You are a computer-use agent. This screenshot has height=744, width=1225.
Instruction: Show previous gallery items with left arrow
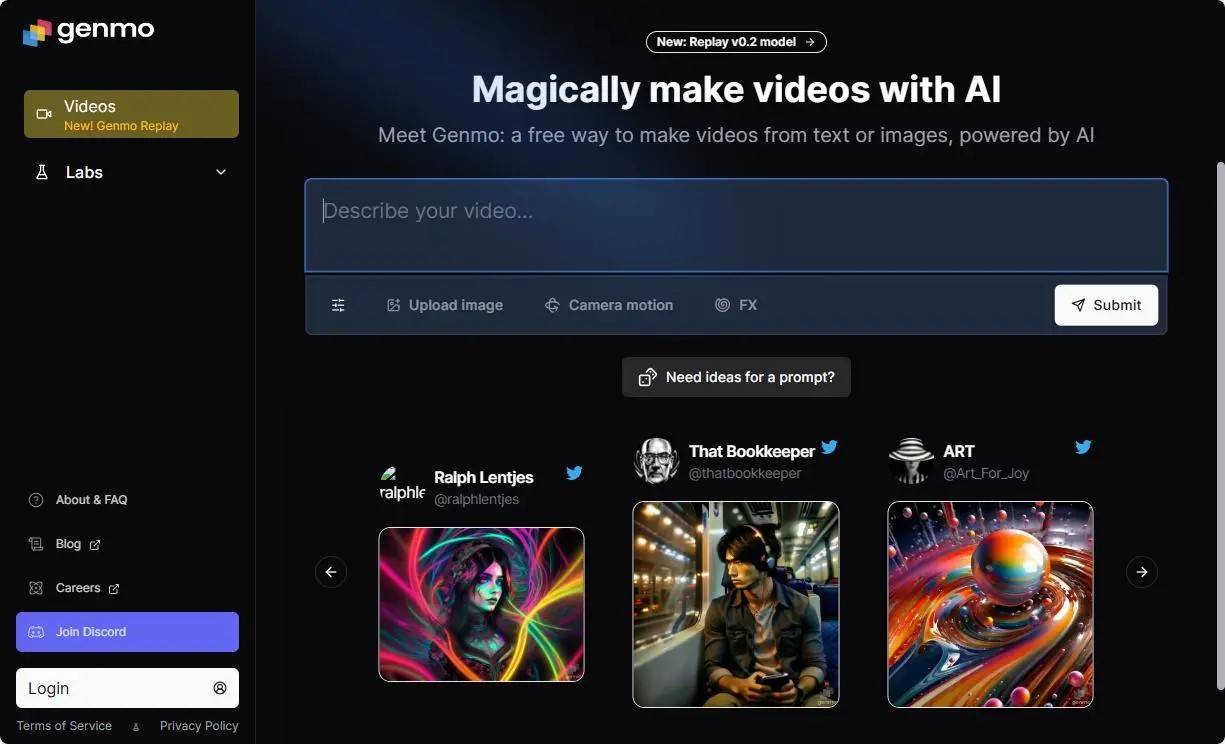pyautogui.click(x=331, y=572)
